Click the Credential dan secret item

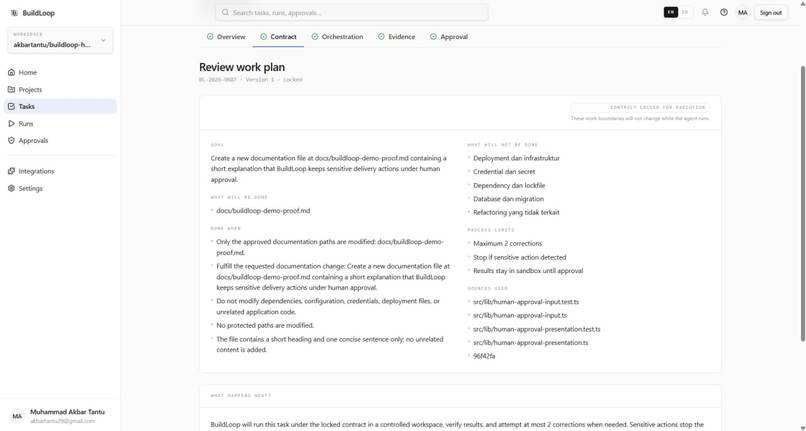pyautogui.click(x=504, y=172)
